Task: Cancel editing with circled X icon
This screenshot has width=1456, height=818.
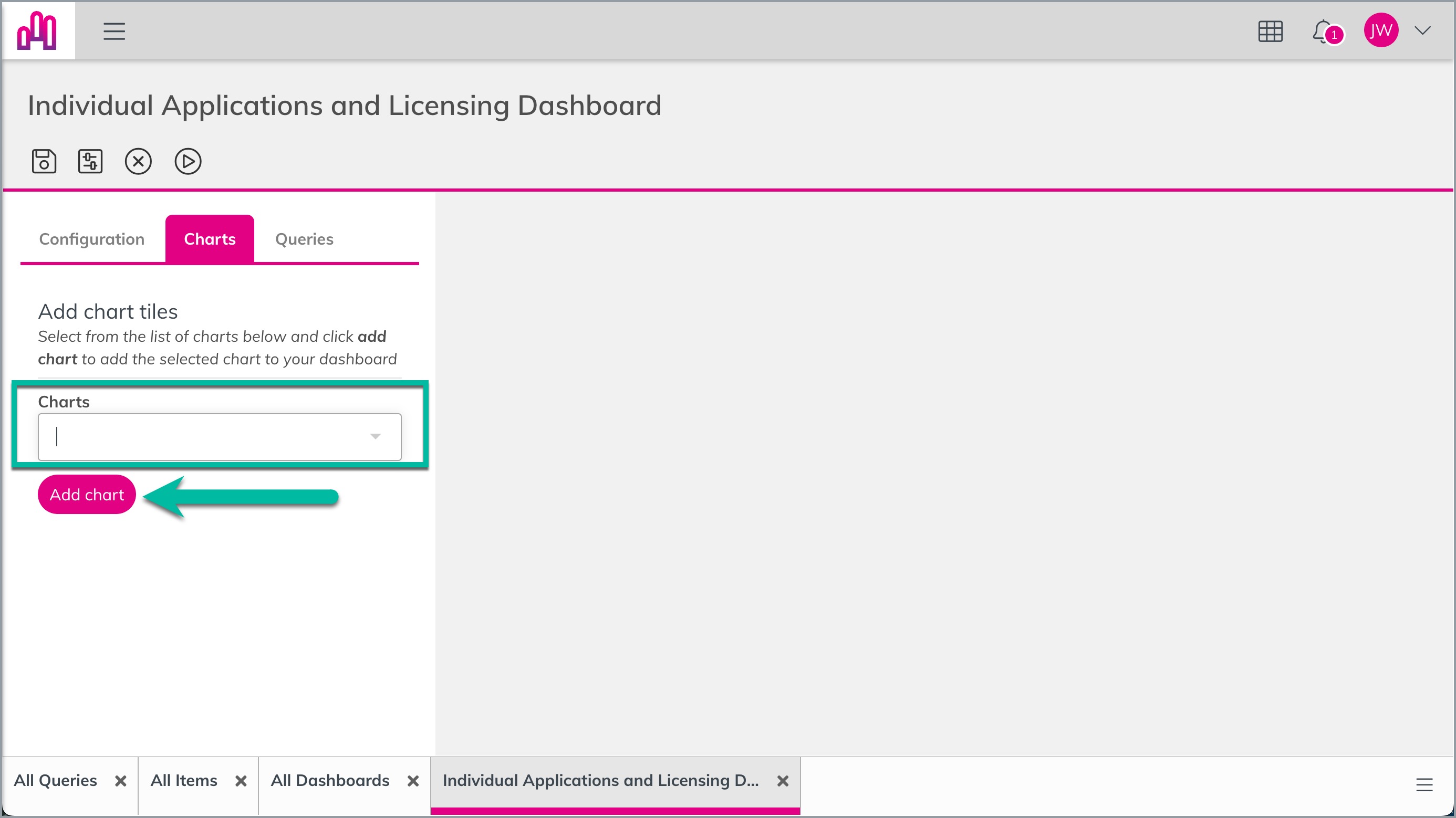Action: click(x=138, y=162)
